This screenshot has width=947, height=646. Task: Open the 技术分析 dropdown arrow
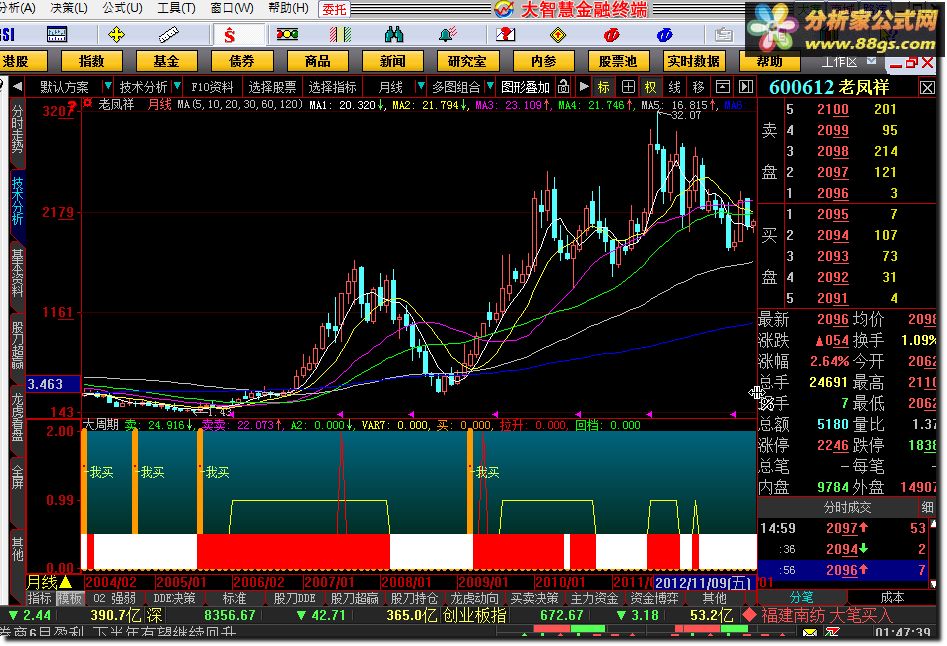[178, 87]
